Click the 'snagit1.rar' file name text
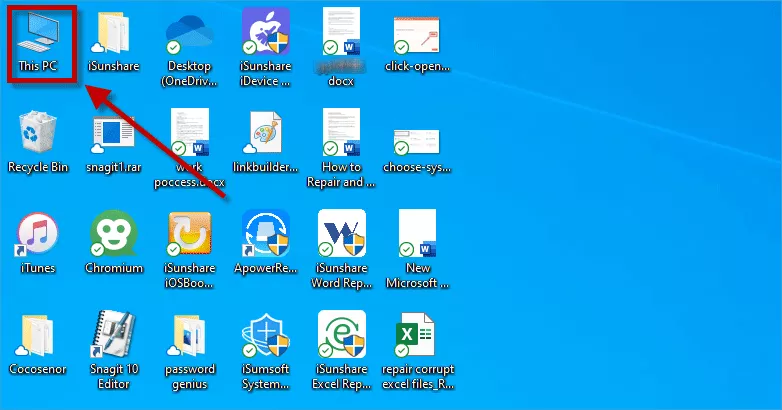The image size is (782, 410). point(114,167)
